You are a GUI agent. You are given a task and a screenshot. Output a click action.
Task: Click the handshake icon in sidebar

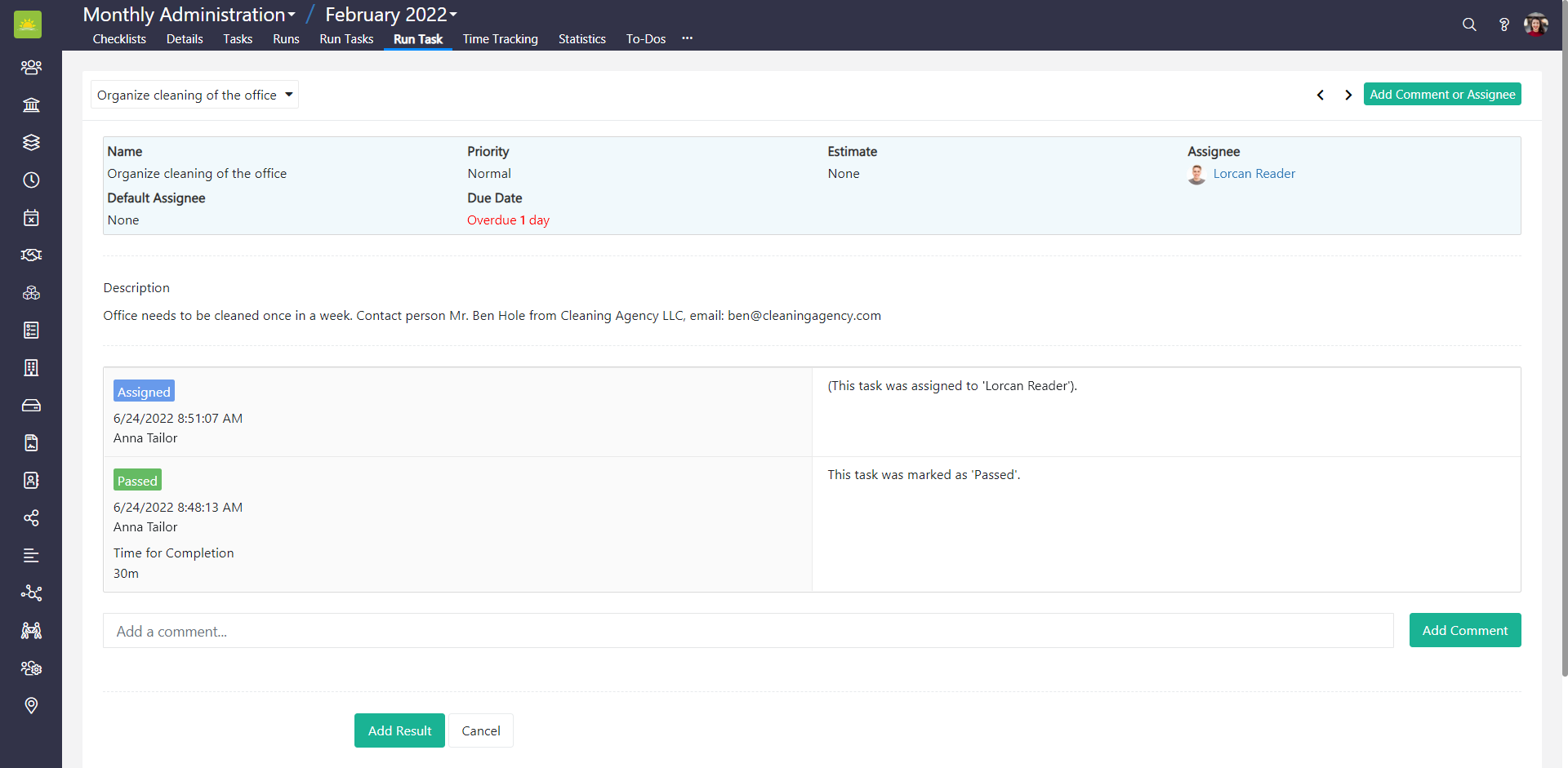click(31, 255)
